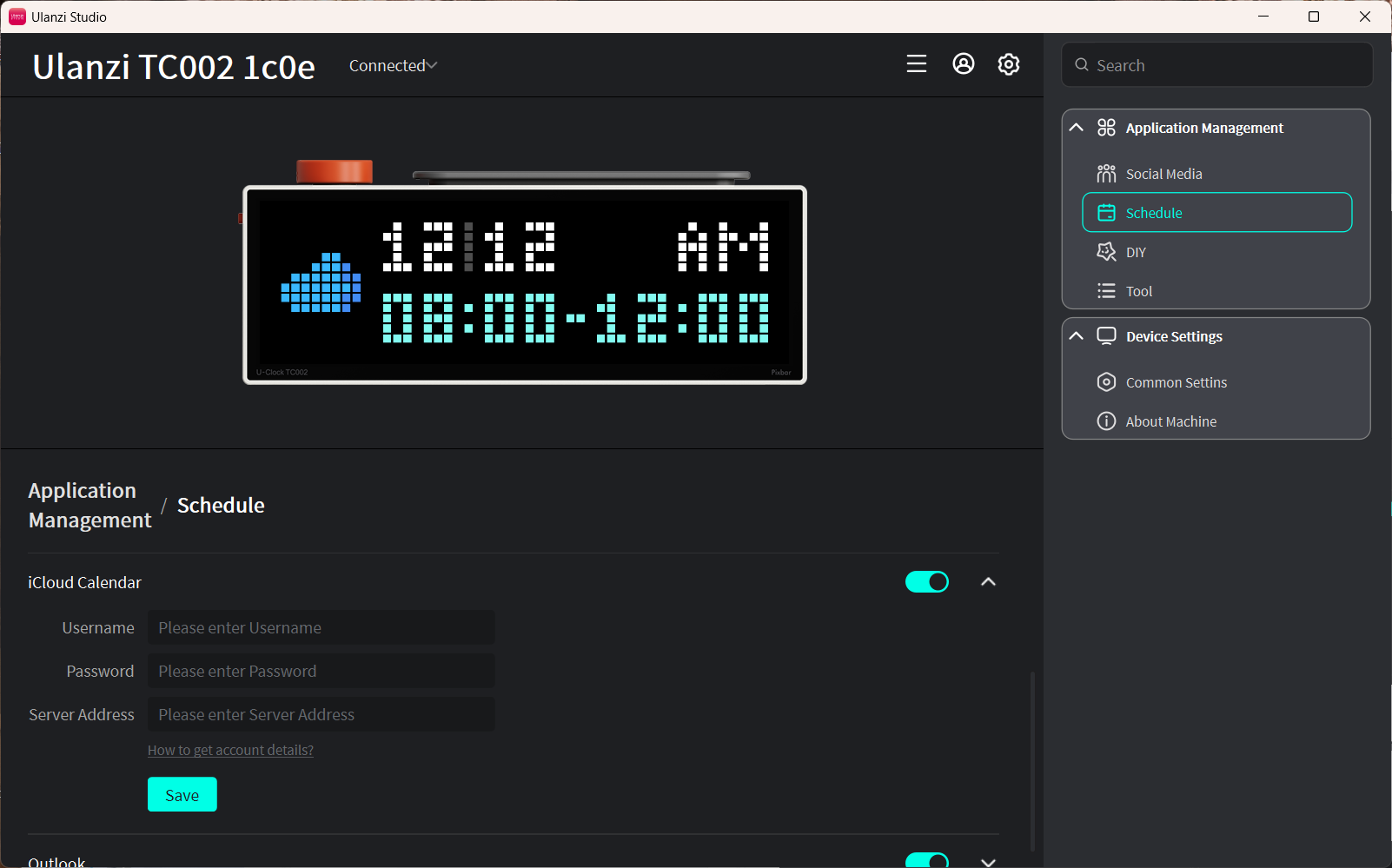Screen dimensions: 1392x868
Task: Click the Social Media people icon
Action: pyautogui.click(x=1106, y=174)
